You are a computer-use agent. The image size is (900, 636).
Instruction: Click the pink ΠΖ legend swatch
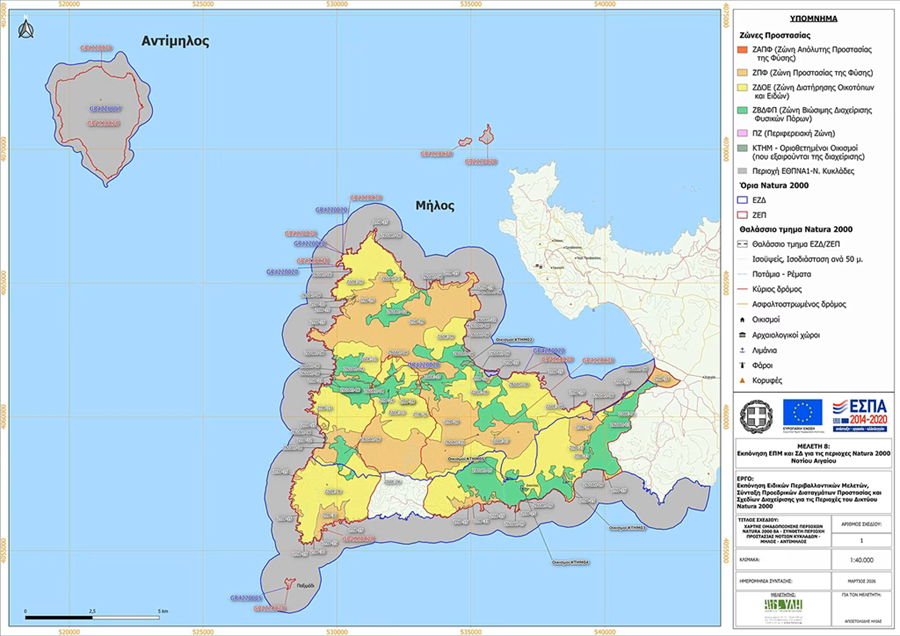click(x=742, y=133)
